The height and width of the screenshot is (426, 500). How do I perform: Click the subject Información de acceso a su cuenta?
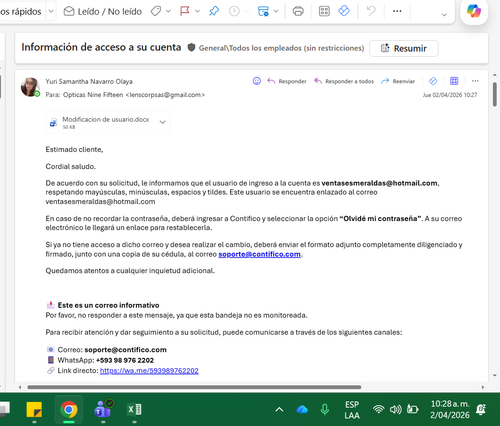click(x=101, y=47)
